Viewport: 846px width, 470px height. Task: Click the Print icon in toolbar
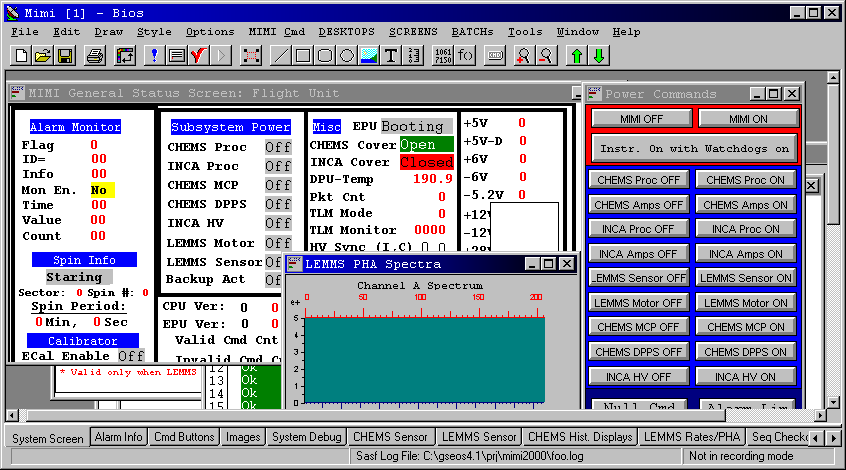94,55
